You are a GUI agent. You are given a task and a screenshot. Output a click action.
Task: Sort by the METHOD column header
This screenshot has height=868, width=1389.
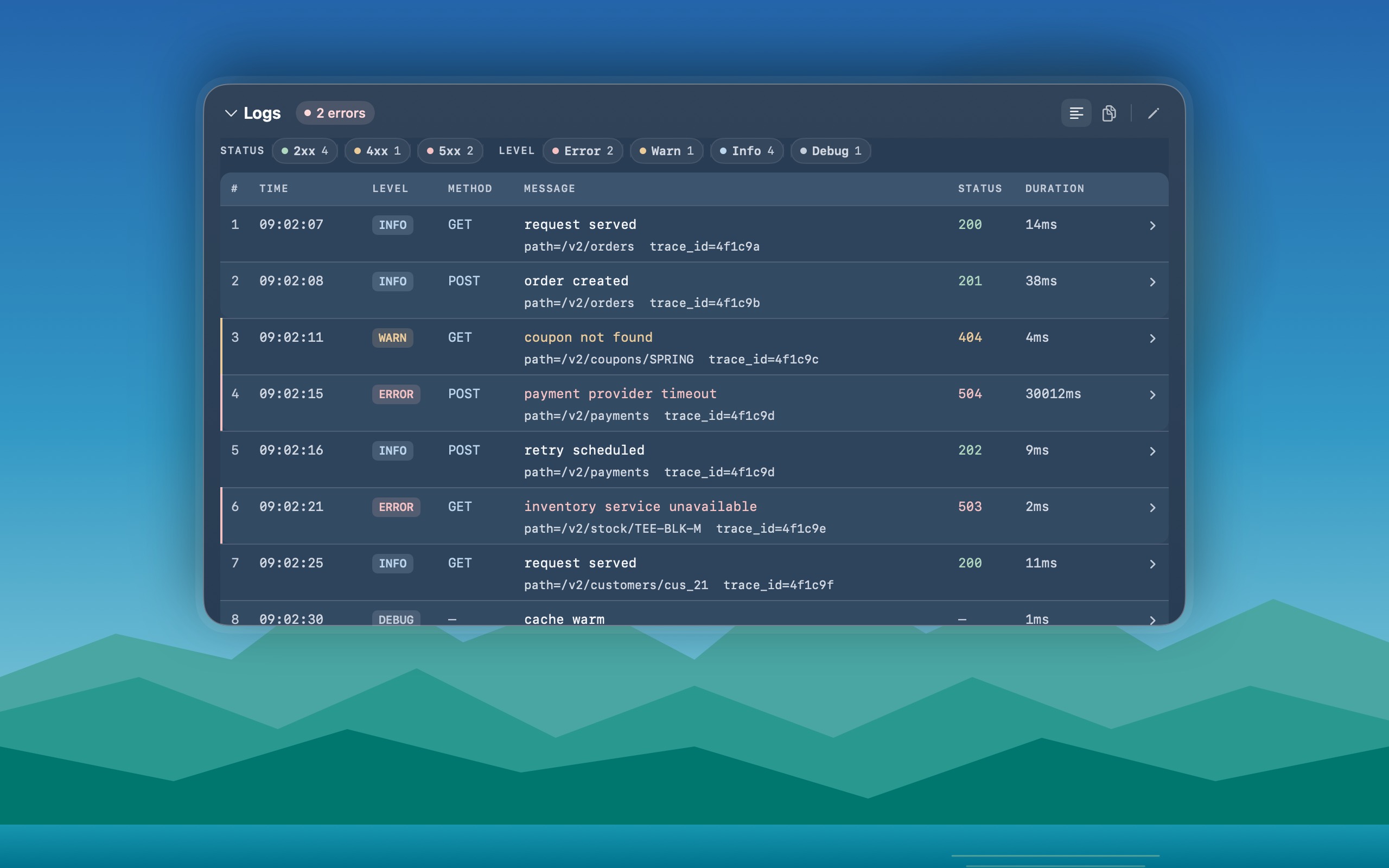[x=470, y=188]
